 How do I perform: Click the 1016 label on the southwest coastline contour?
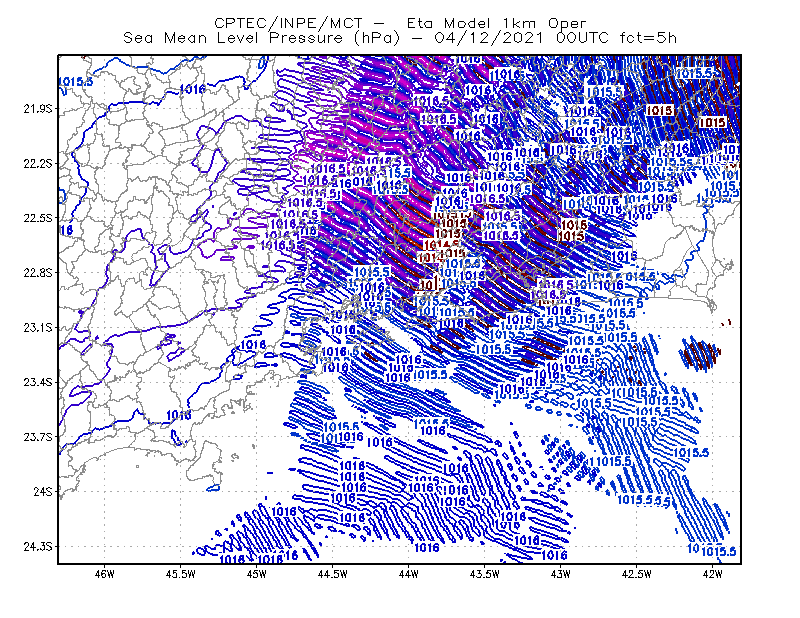(x=179, y=415)
